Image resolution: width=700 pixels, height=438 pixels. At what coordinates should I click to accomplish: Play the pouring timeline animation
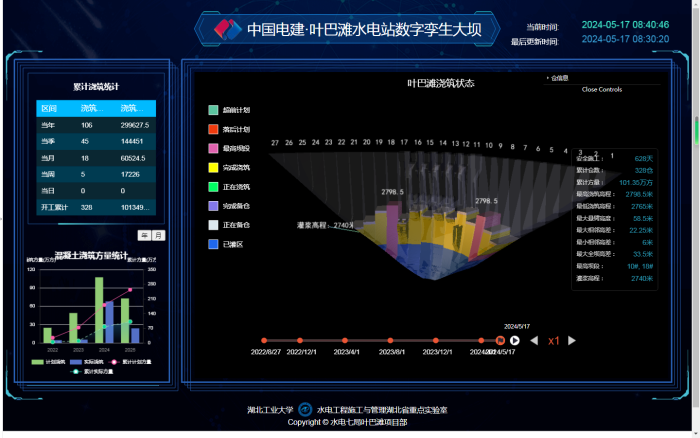coord(515,341)
